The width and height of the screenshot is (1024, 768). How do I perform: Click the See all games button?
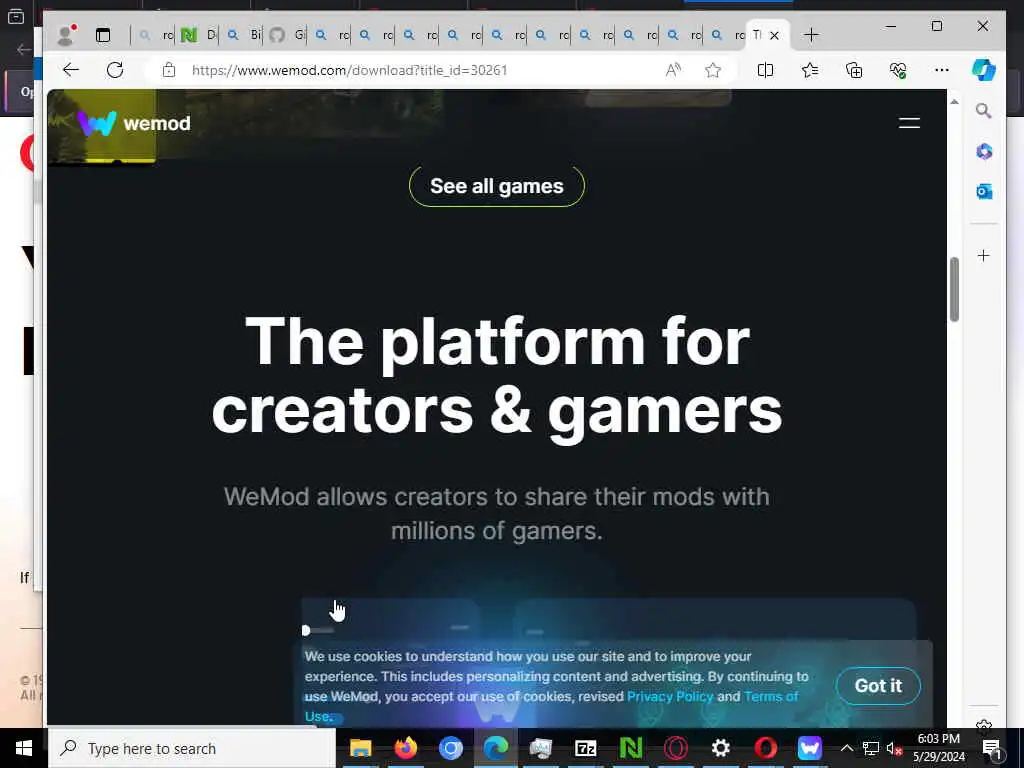pyautogui.click(x=496, y=186)
